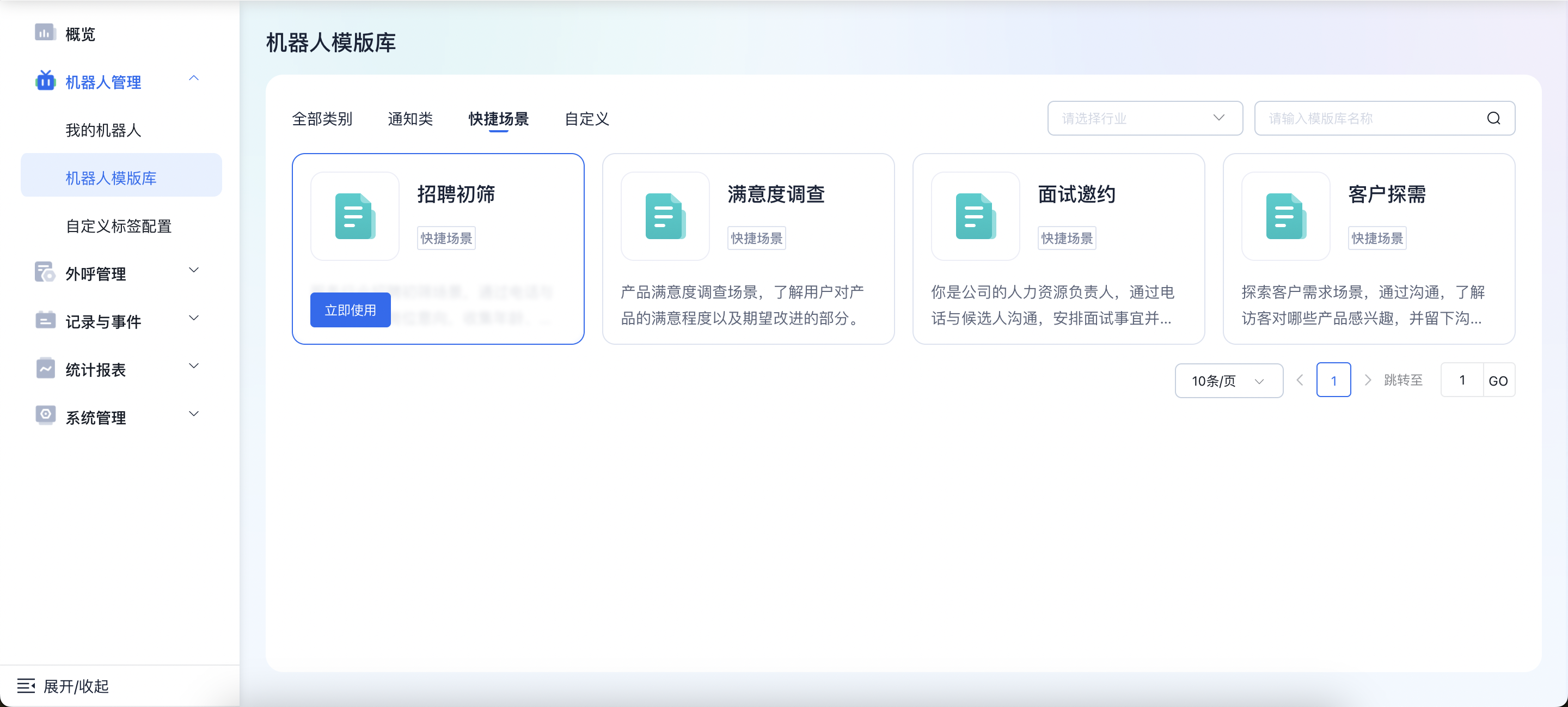Click the 招聘初筛 card title
The image size is (1568, 707).
tap(456, 194)
